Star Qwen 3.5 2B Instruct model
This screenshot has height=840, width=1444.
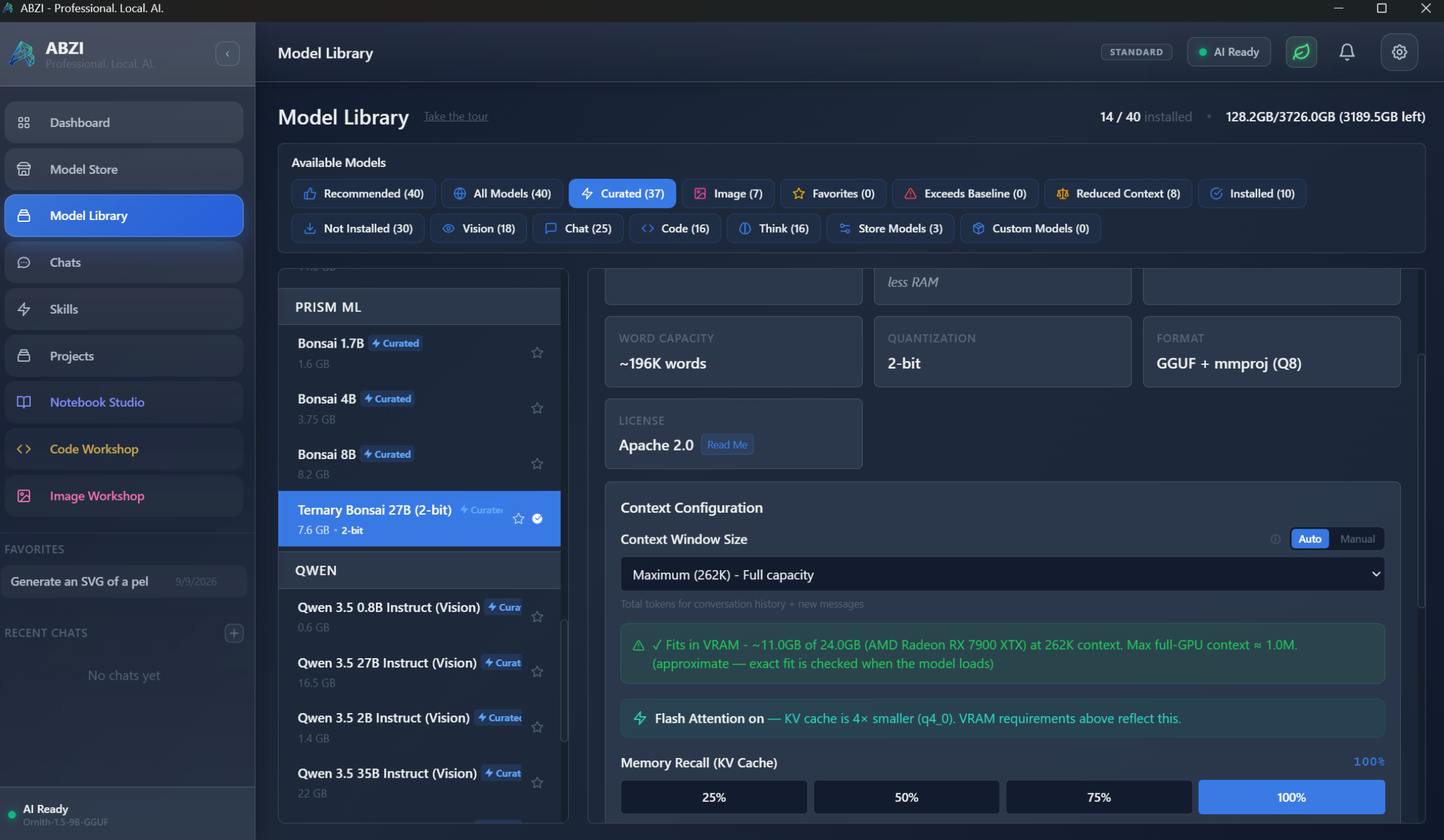[x=537, y=727]
